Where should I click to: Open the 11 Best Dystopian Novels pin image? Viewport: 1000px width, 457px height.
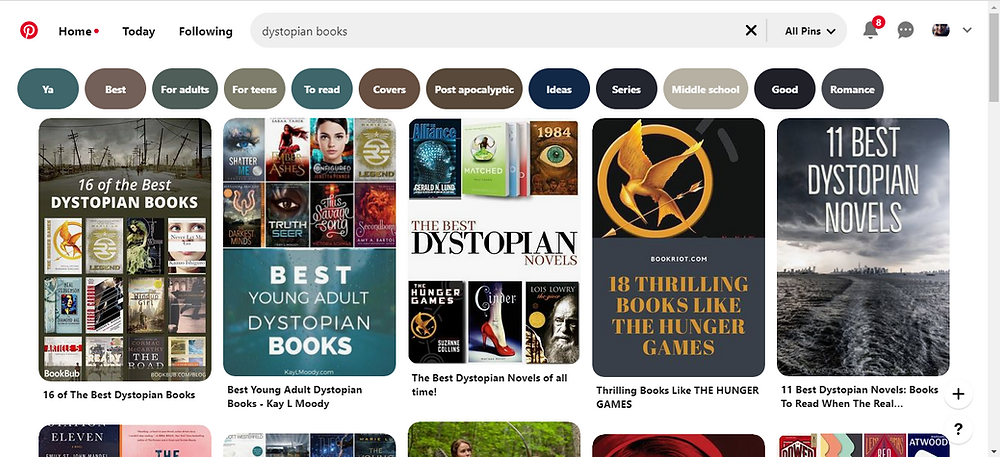click(863, 247)
